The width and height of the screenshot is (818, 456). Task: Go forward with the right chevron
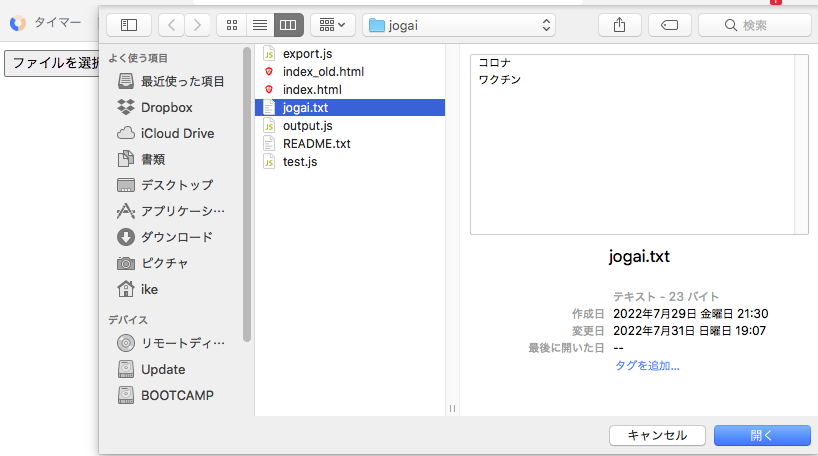[197, 25]
